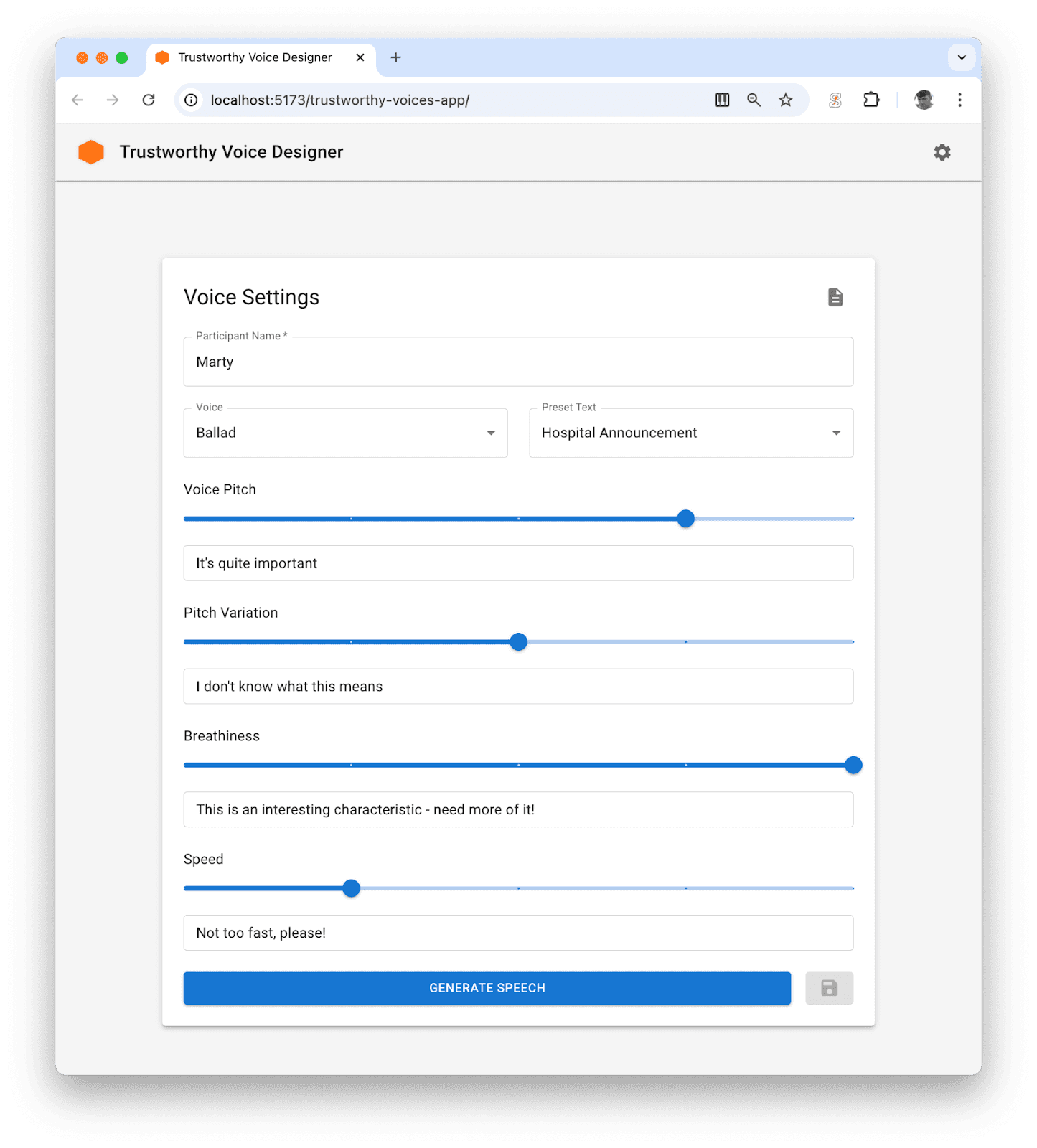The height and width of the screenshot is (1148, 1037).
Task: Click the save disk icon button
Action: pos(829,988)
